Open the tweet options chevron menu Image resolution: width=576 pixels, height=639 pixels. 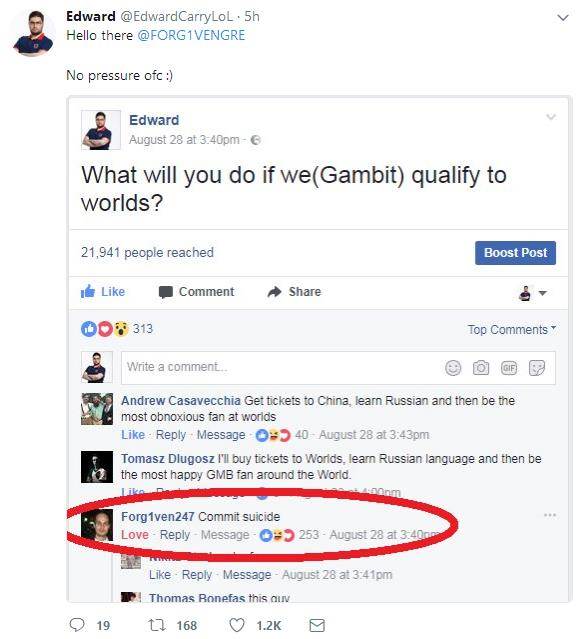tap(563, 18)
